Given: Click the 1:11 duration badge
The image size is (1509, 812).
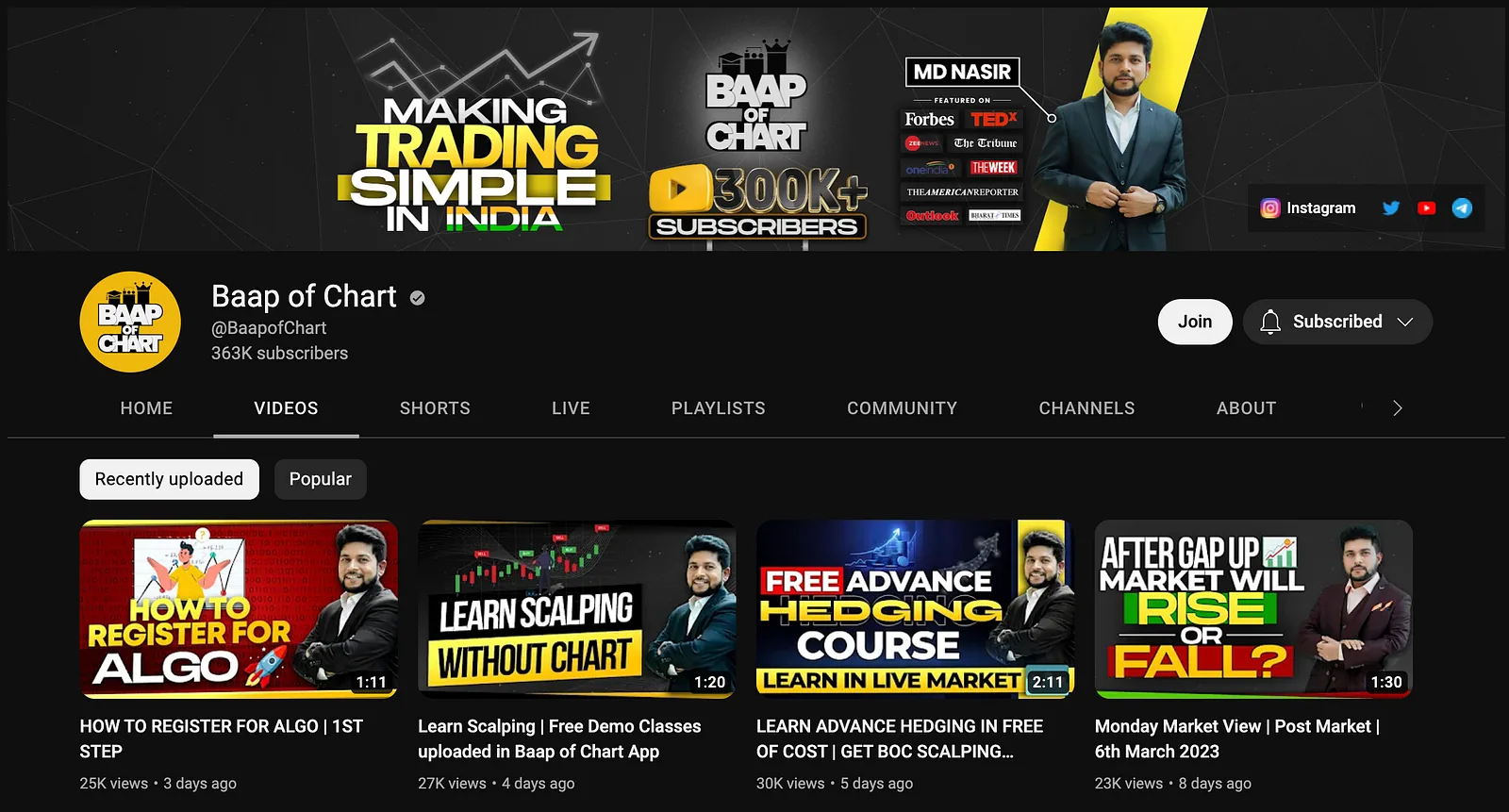Looking at the screenshot, I should (x=371, y=682).
